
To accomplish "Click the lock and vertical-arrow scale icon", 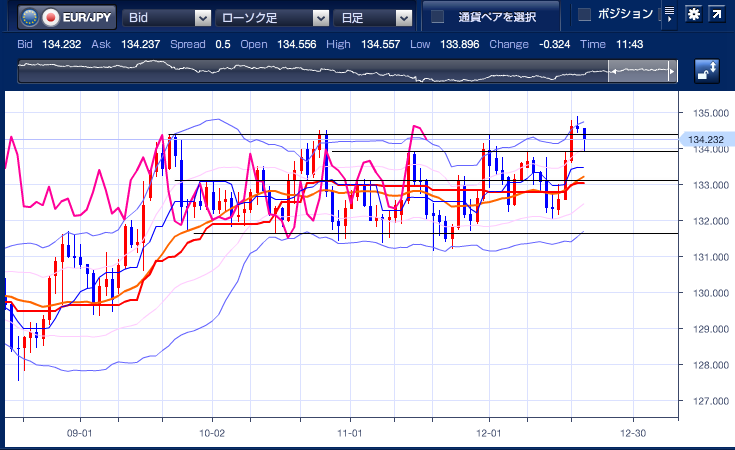I will (706, 71).
